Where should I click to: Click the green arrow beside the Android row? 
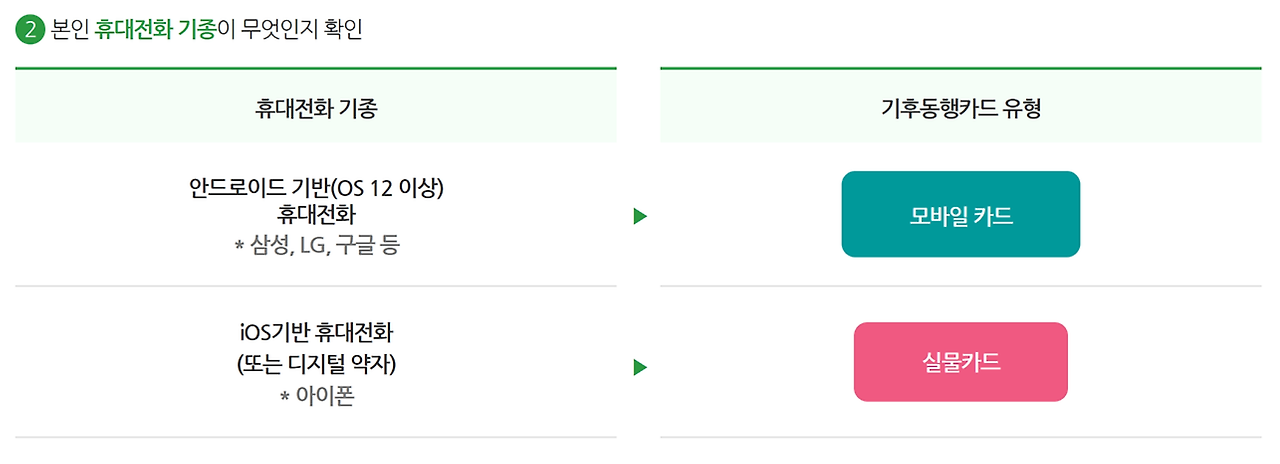point(640,216)
